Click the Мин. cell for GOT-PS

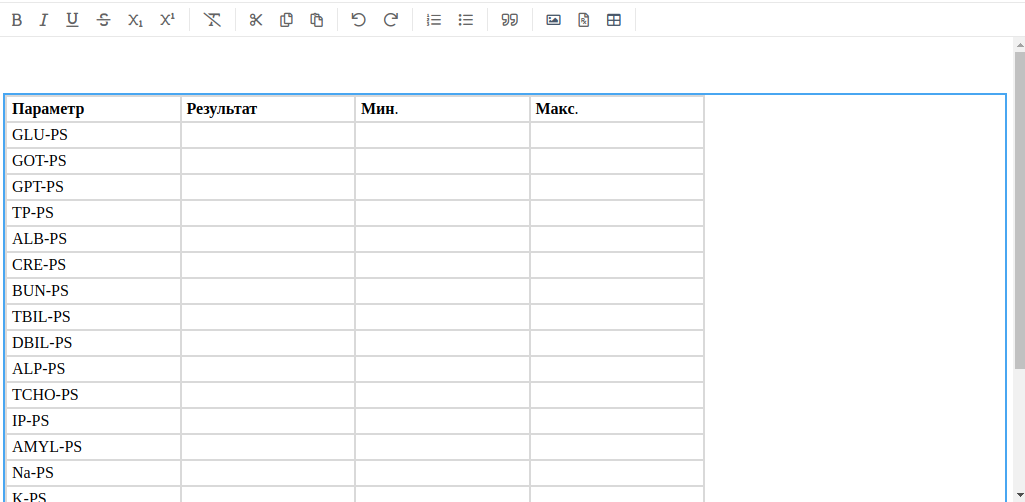point(443,161)
